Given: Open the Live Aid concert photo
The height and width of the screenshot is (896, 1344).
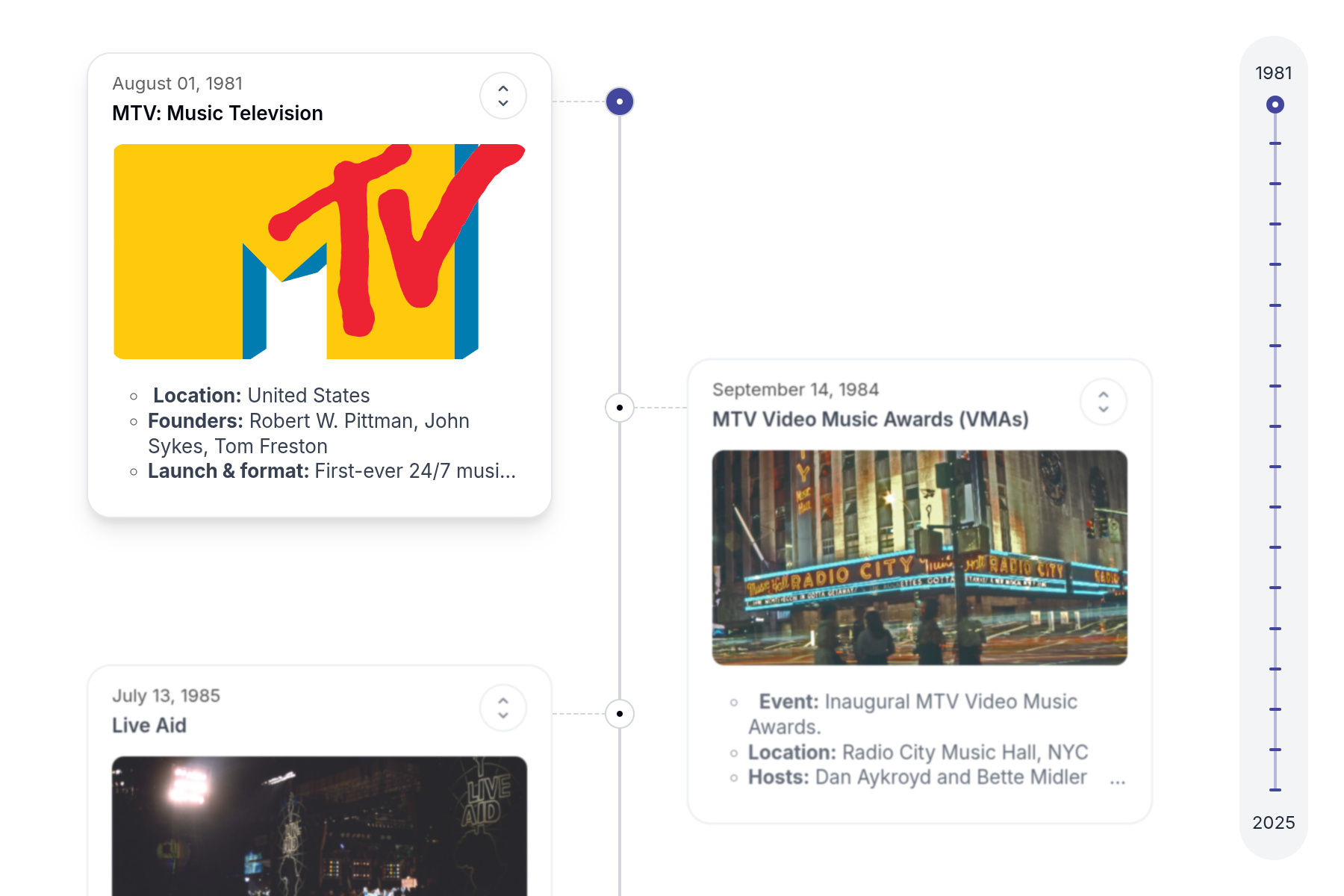Looking at the screenshot, I should (x=320, y=826).
